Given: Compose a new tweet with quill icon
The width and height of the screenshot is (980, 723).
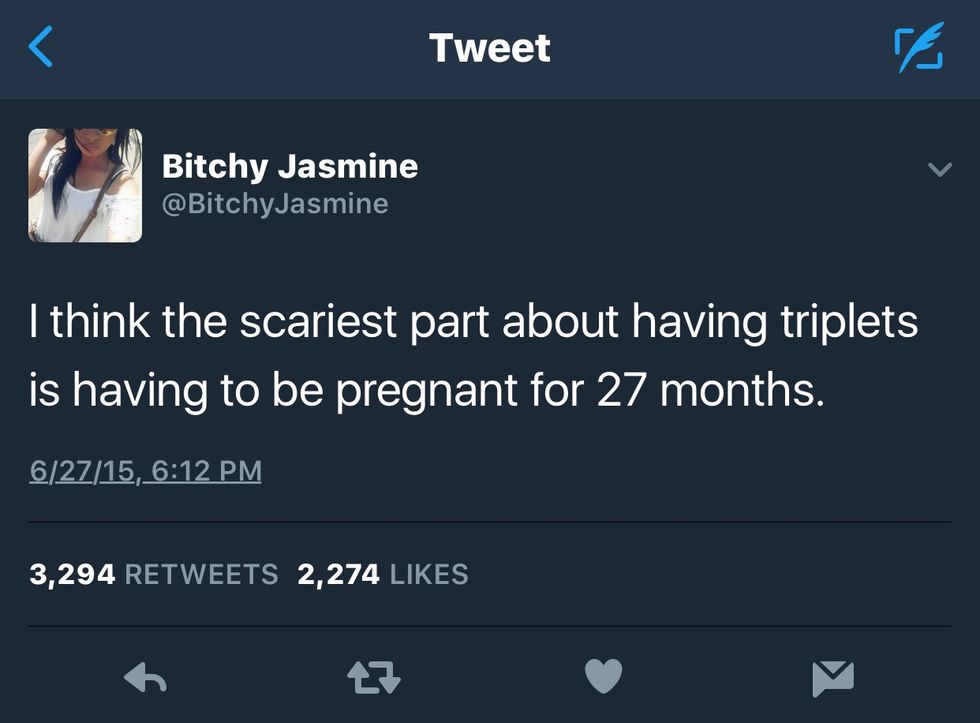Looking at the screenshot, I should point(917,48).
